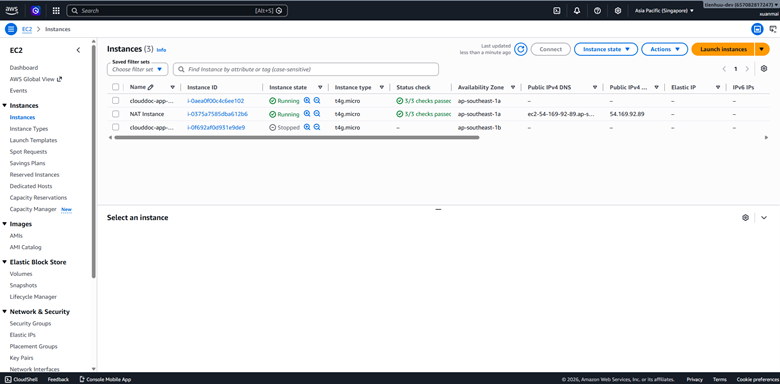780x384 pixels.
Task: Navigate to Security Groups
Action: [30, 323]
